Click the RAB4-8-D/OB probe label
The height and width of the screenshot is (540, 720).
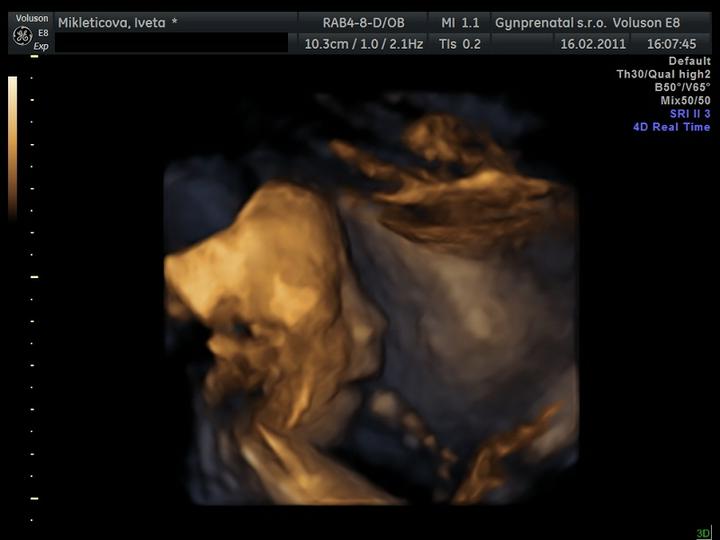[x=363, y=22]
